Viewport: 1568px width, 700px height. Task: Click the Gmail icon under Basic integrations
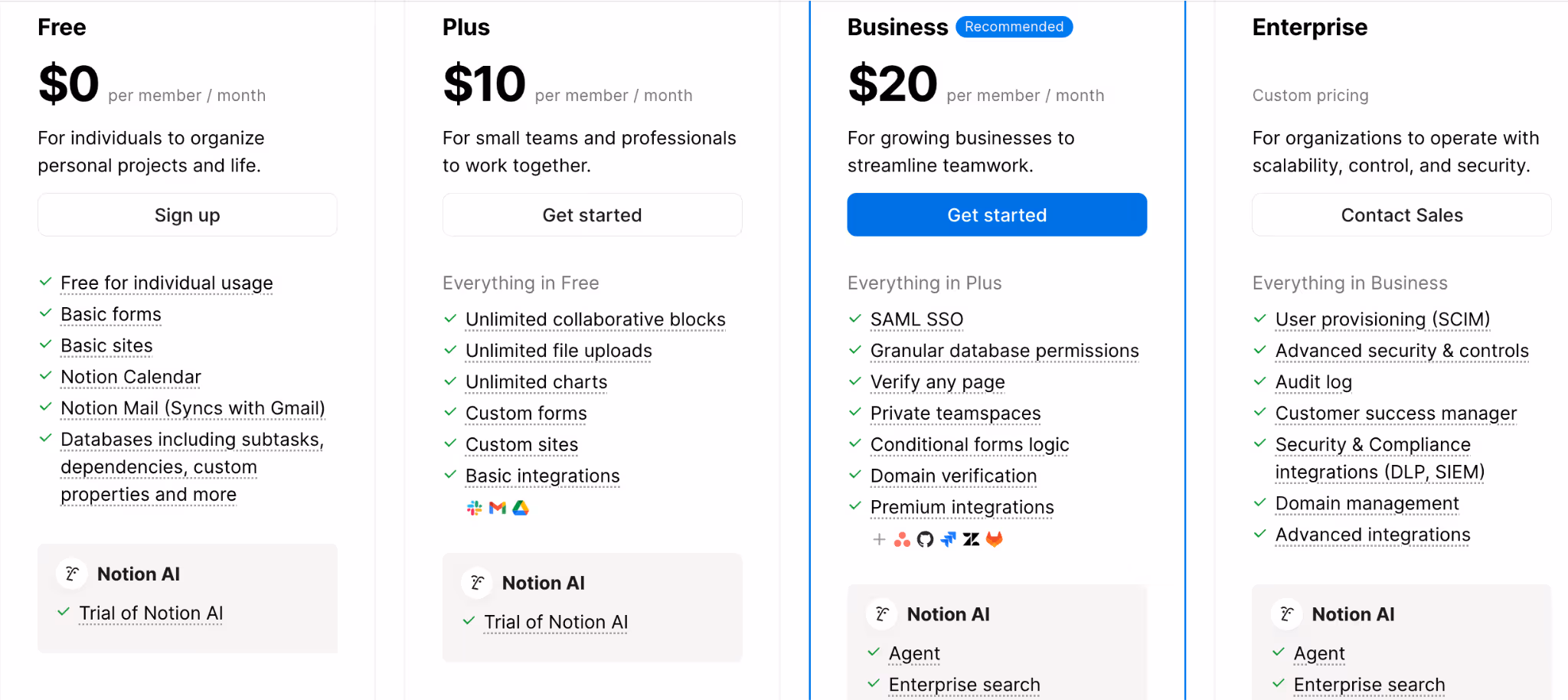tap(498, 508)
